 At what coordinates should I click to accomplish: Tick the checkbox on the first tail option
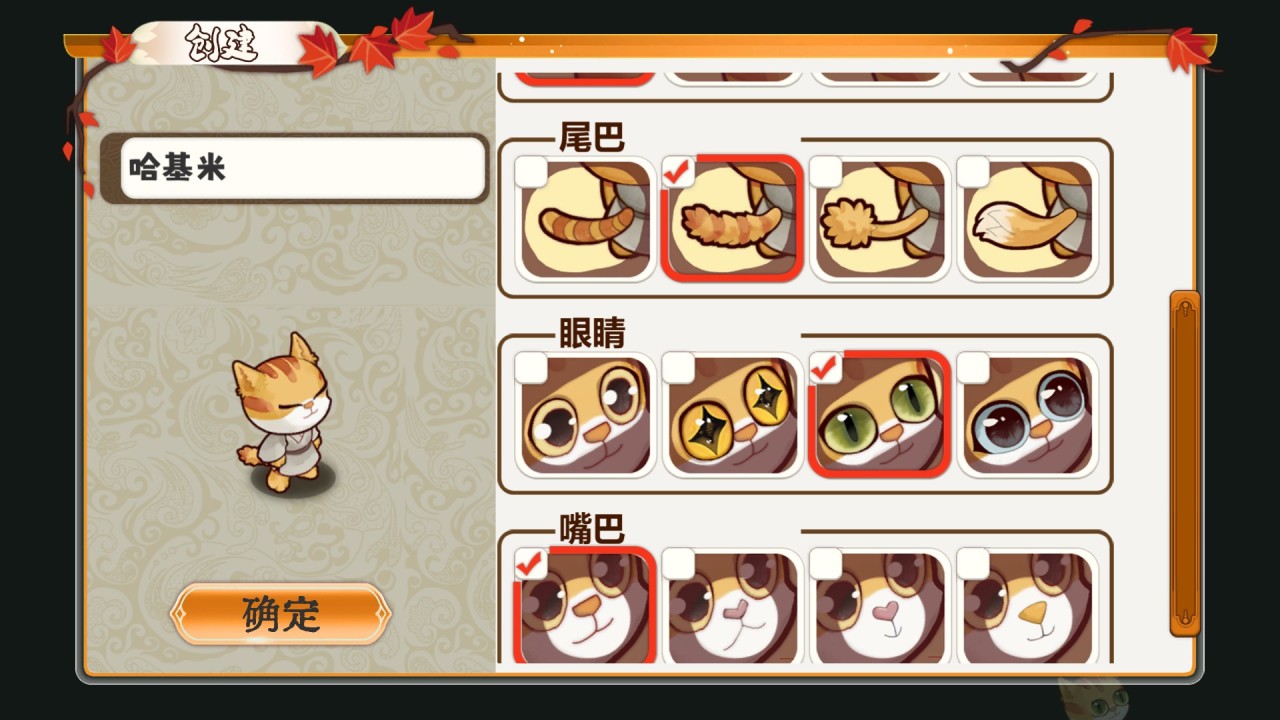532,172
